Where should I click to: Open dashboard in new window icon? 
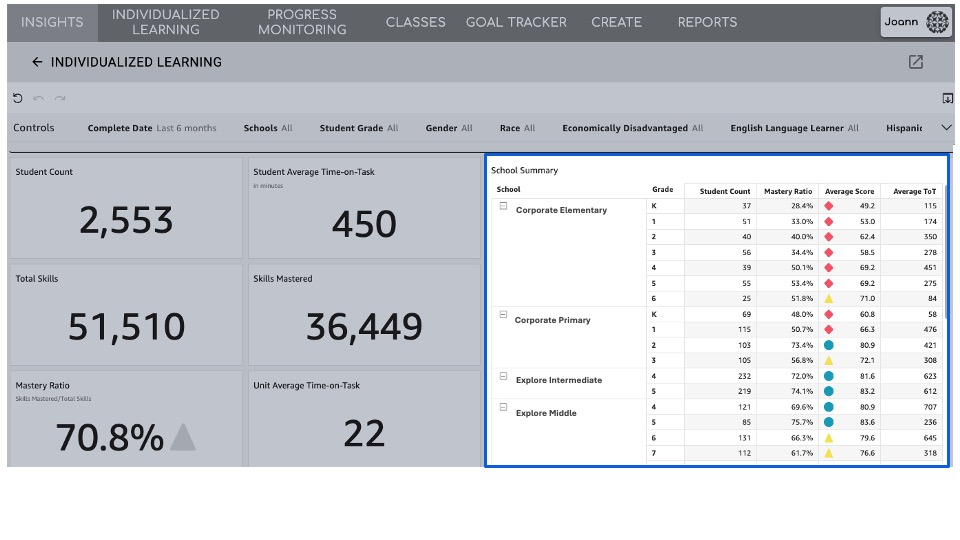point(915,62)
